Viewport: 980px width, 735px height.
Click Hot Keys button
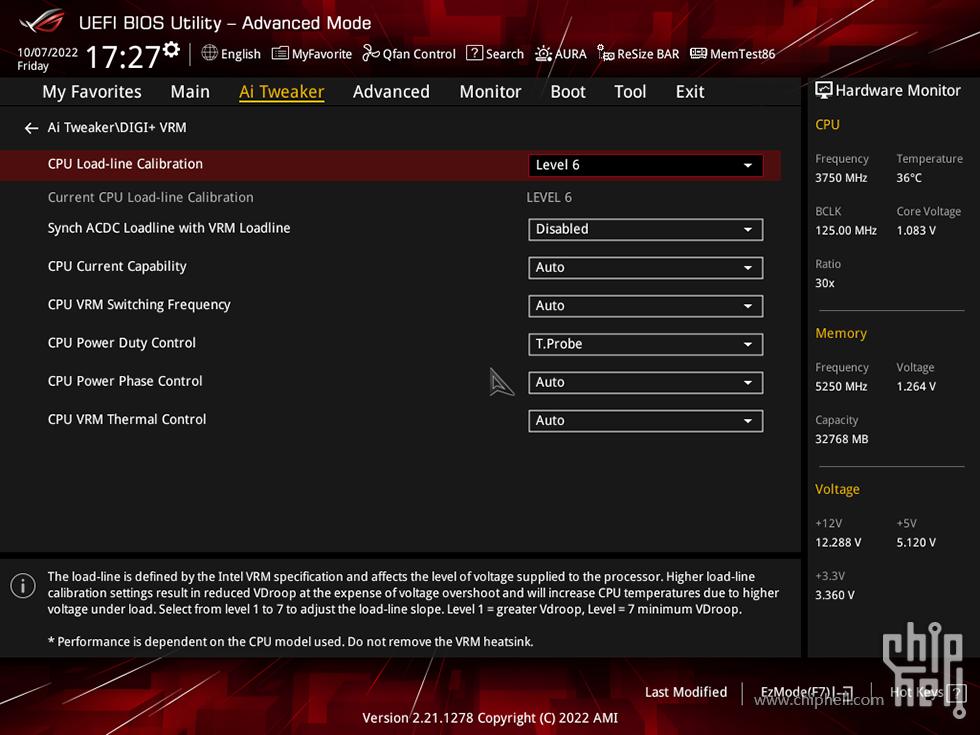pyautogui.click(x=916, y=692)
